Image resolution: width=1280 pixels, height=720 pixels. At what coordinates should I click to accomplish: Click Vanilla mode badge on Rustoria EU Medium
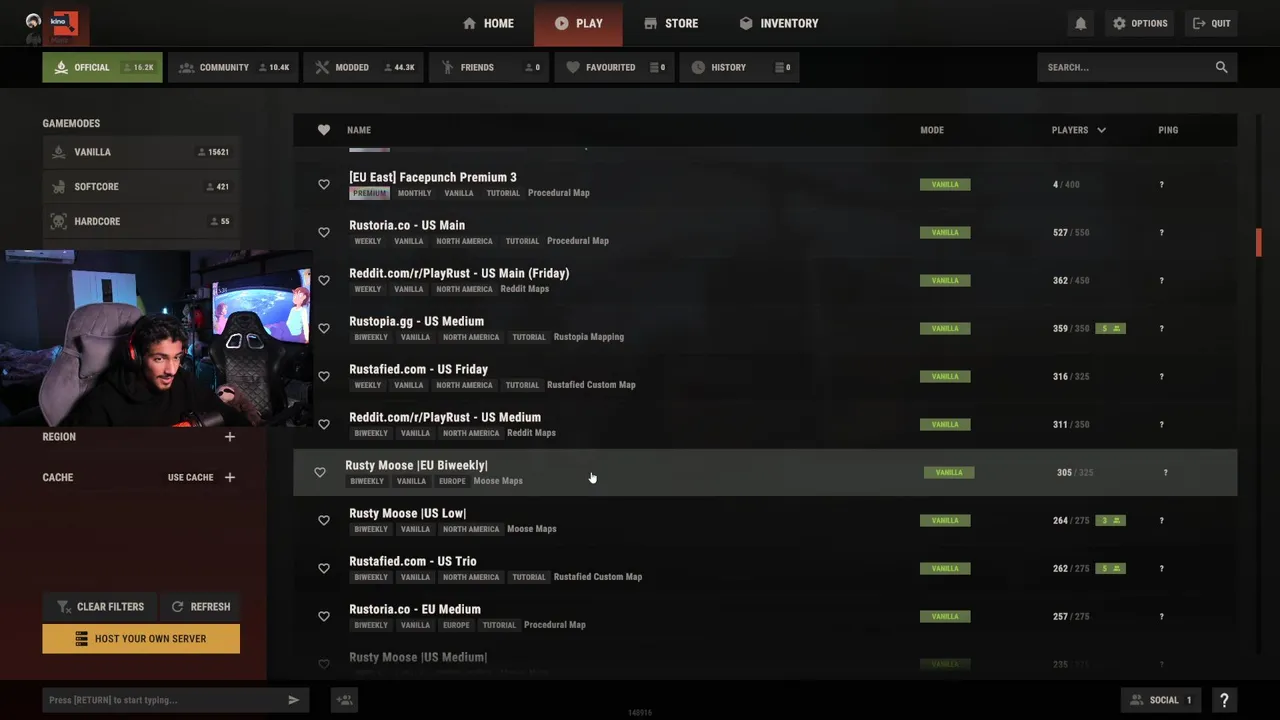click(945, 617)
